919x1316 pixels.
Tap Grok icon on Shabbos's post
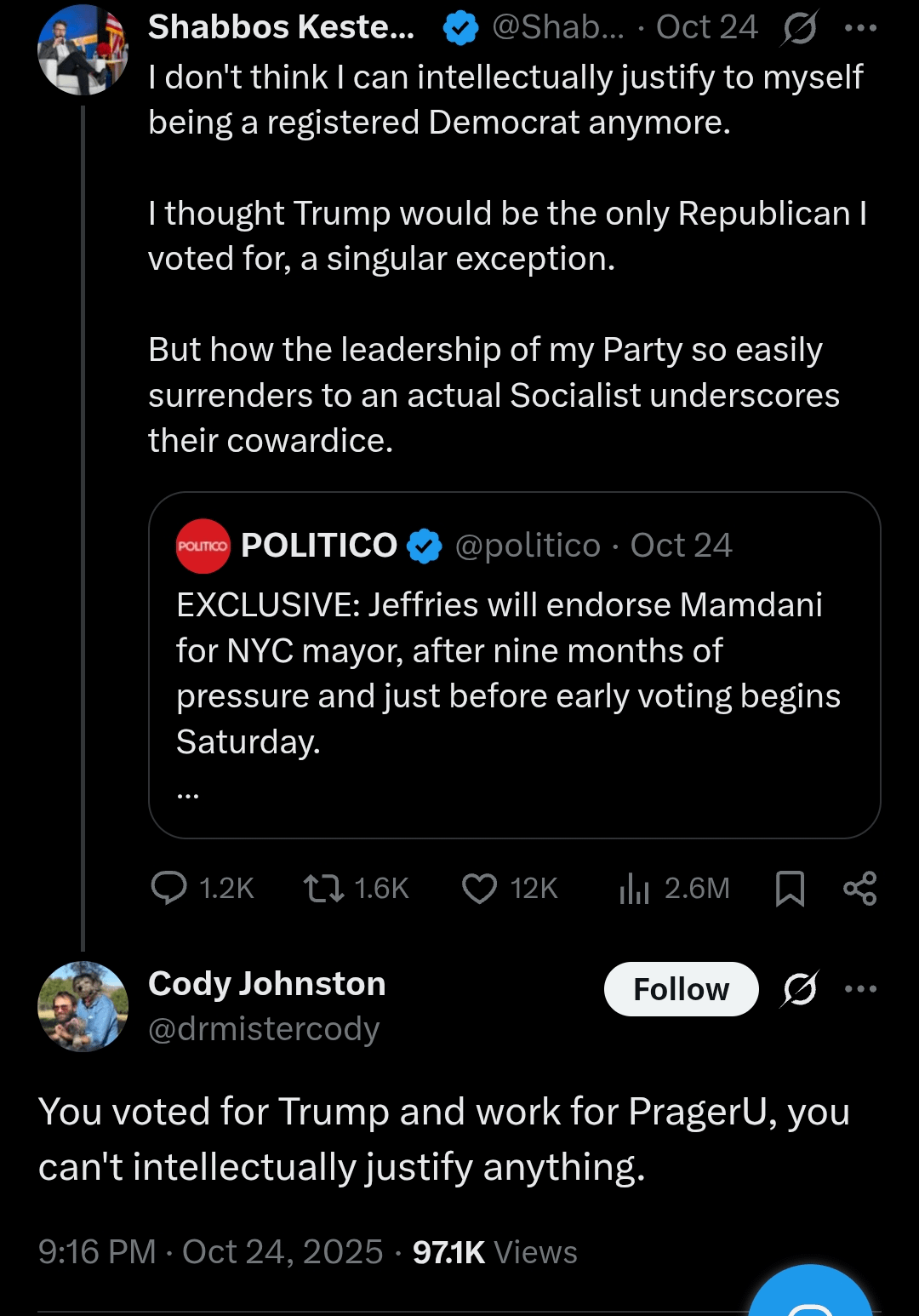click(x=800, y=28)
